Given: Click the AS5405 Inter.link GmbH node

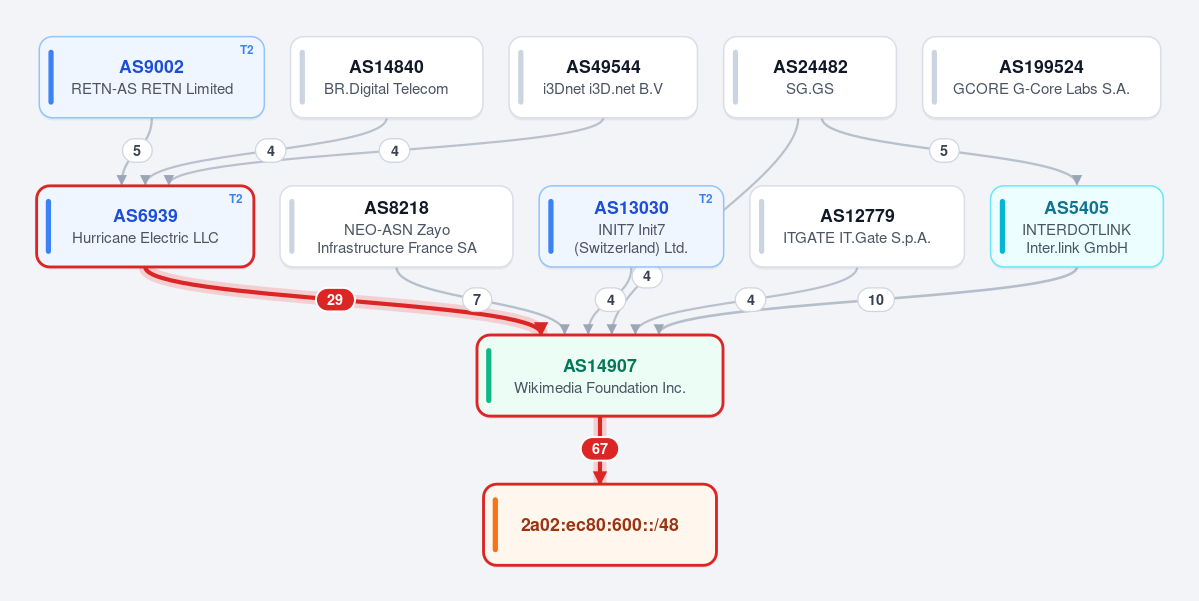Looking at the screenshot, I should click(1077, 226).
